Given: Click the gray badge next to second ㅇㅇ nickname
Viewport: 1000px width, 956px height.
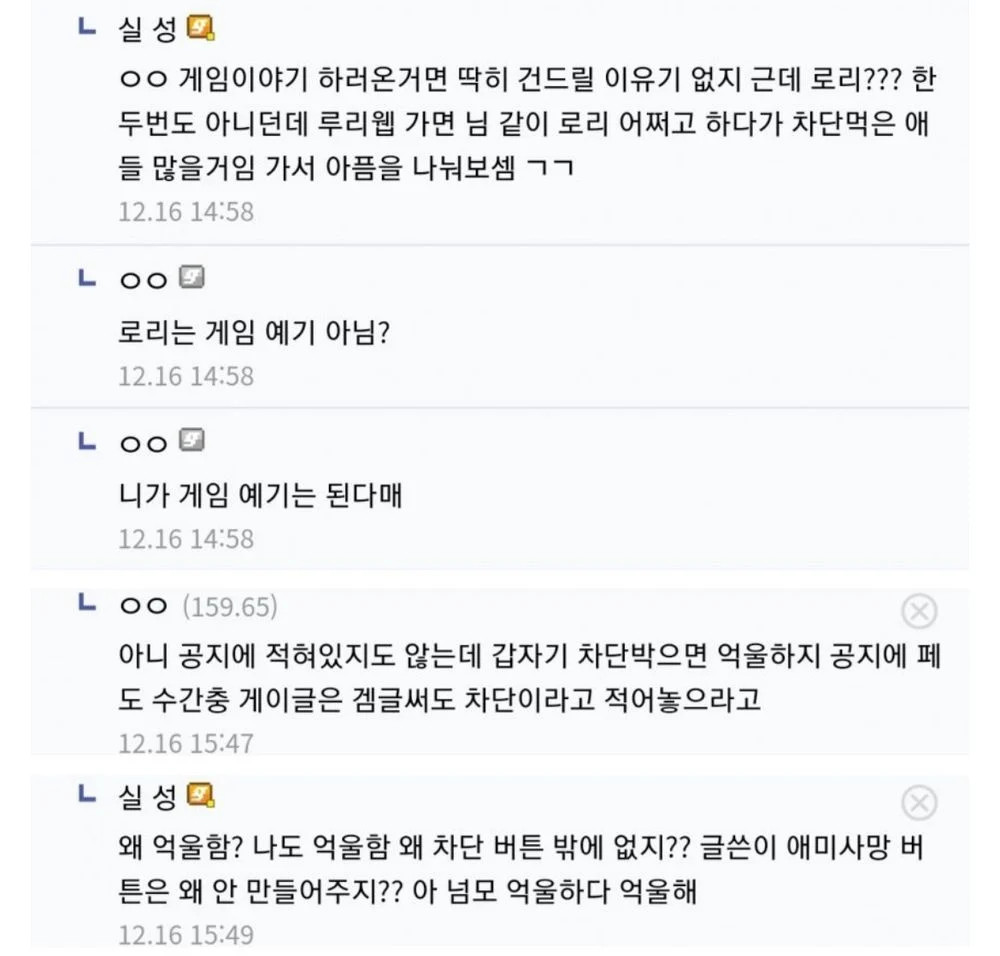Looking at the screenshot, I should pos(191,440).
